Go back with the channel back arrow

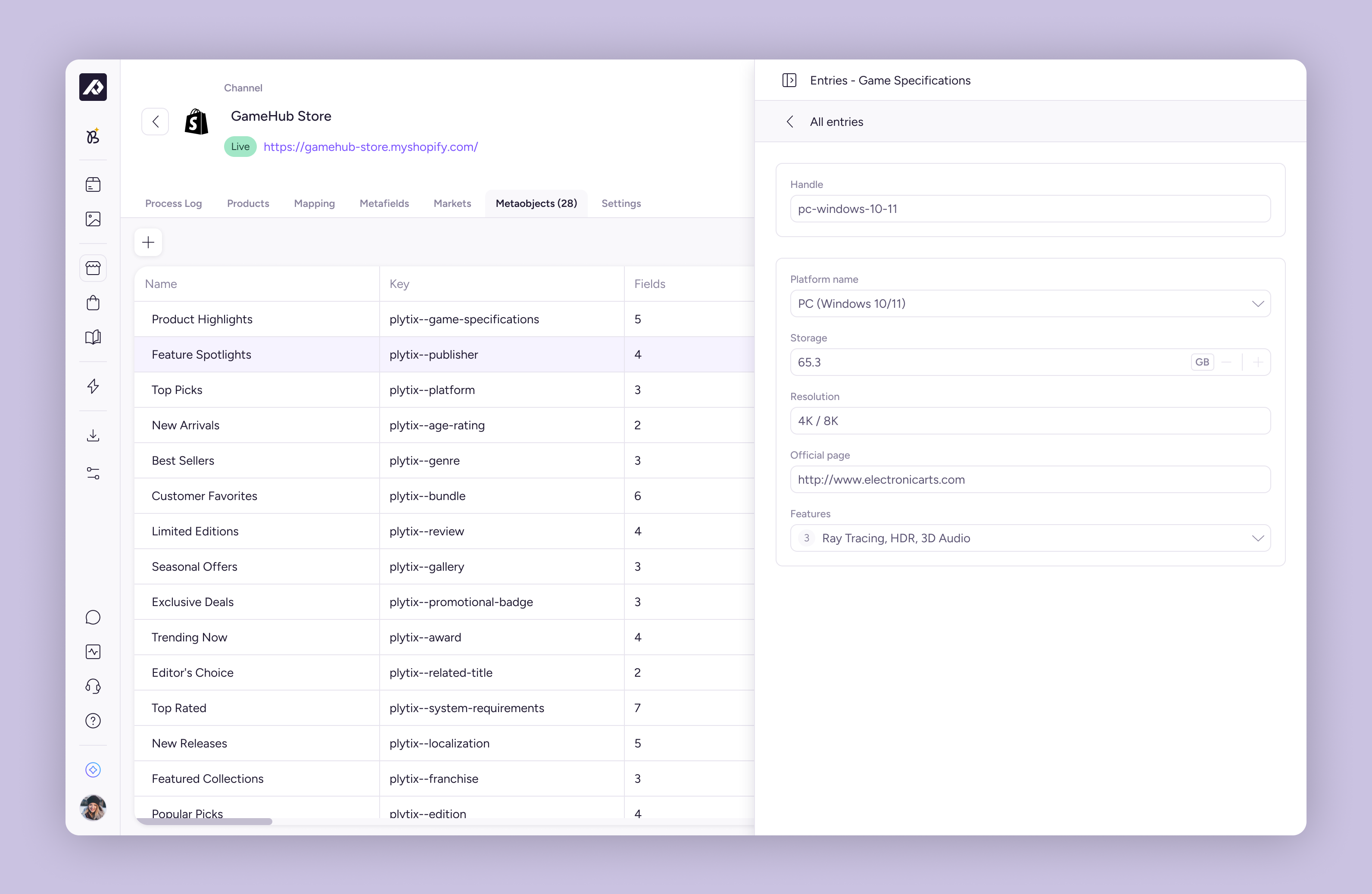[155, 121]
